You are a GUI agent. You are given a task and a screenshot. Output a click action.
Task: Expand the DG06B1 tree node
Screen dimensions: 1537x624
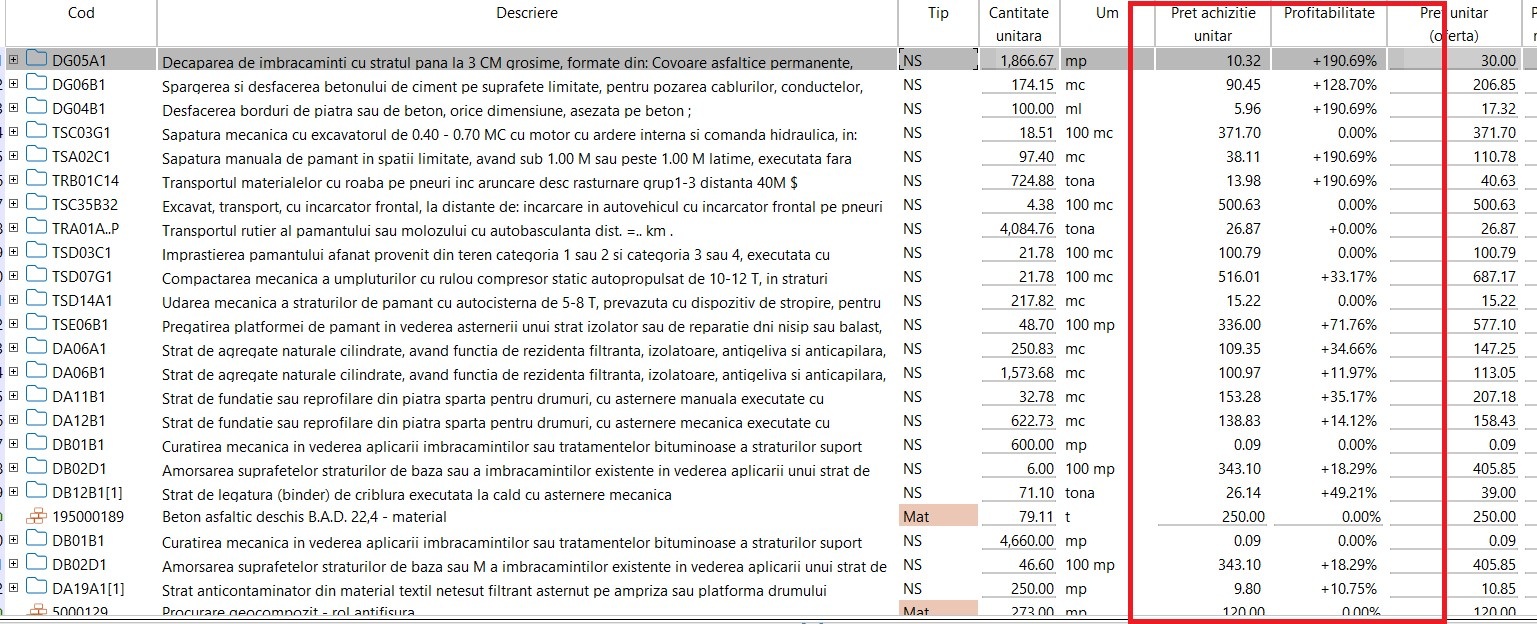click(13, 84)
